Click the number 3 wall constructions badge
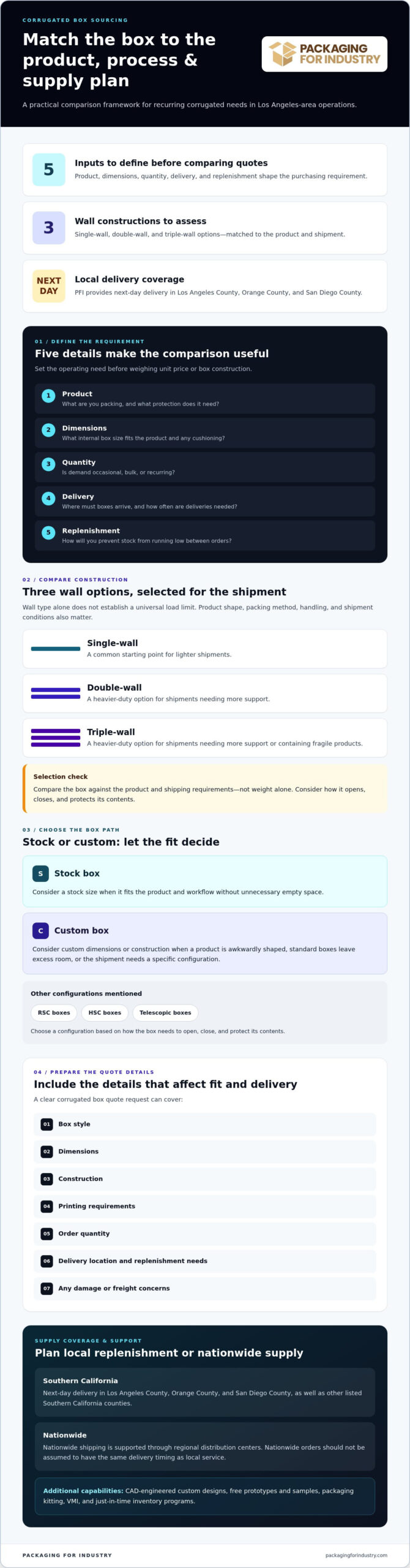The height and width of the screenshot is (1568, 410). coord(49,228)
